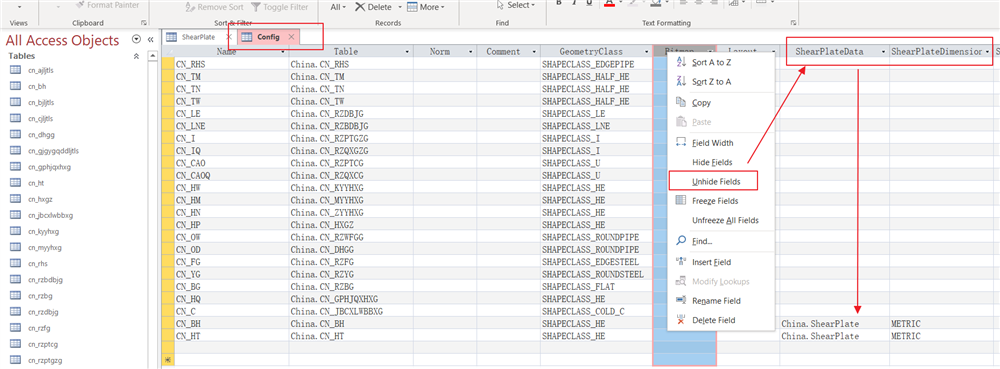This screenshot has height=369, width=1000.
Task: Click the table icon beside cn_cjljtls
Action: pyautogui.click(x=16, y=118)
